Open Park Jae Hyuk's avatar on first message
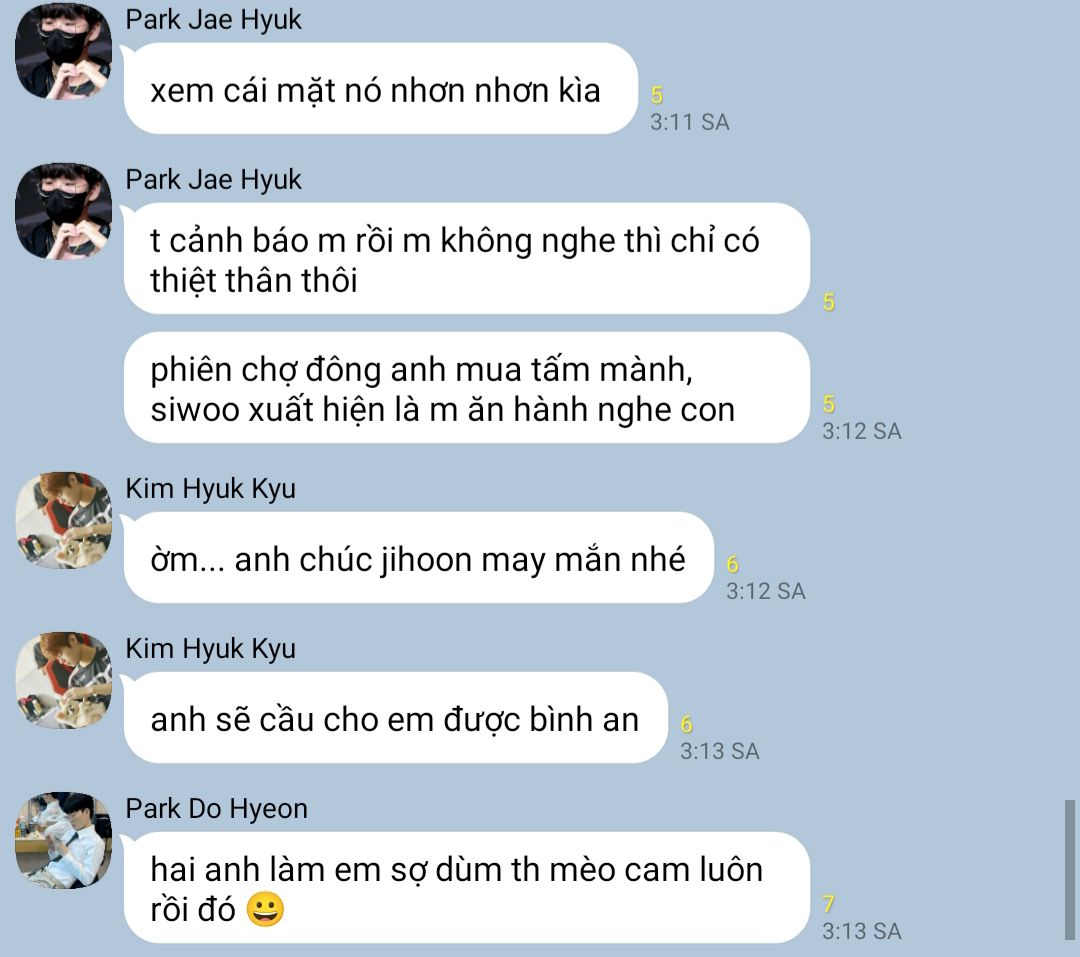Screen dimensions: 1080x957 [63, 51]
